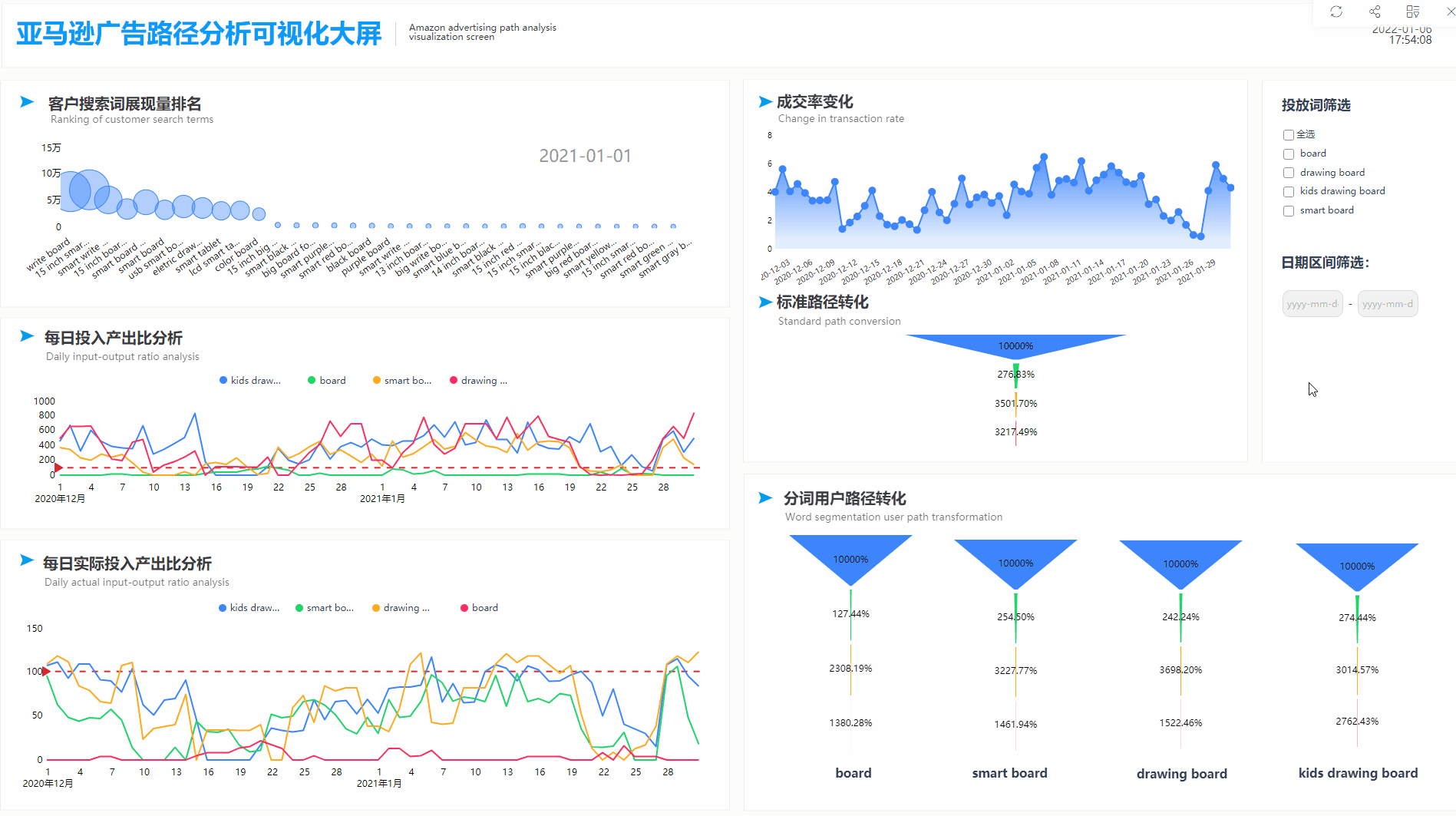
Task: Click the end date input under 日期区间筛选
Action: click(x=1388, y=303)
